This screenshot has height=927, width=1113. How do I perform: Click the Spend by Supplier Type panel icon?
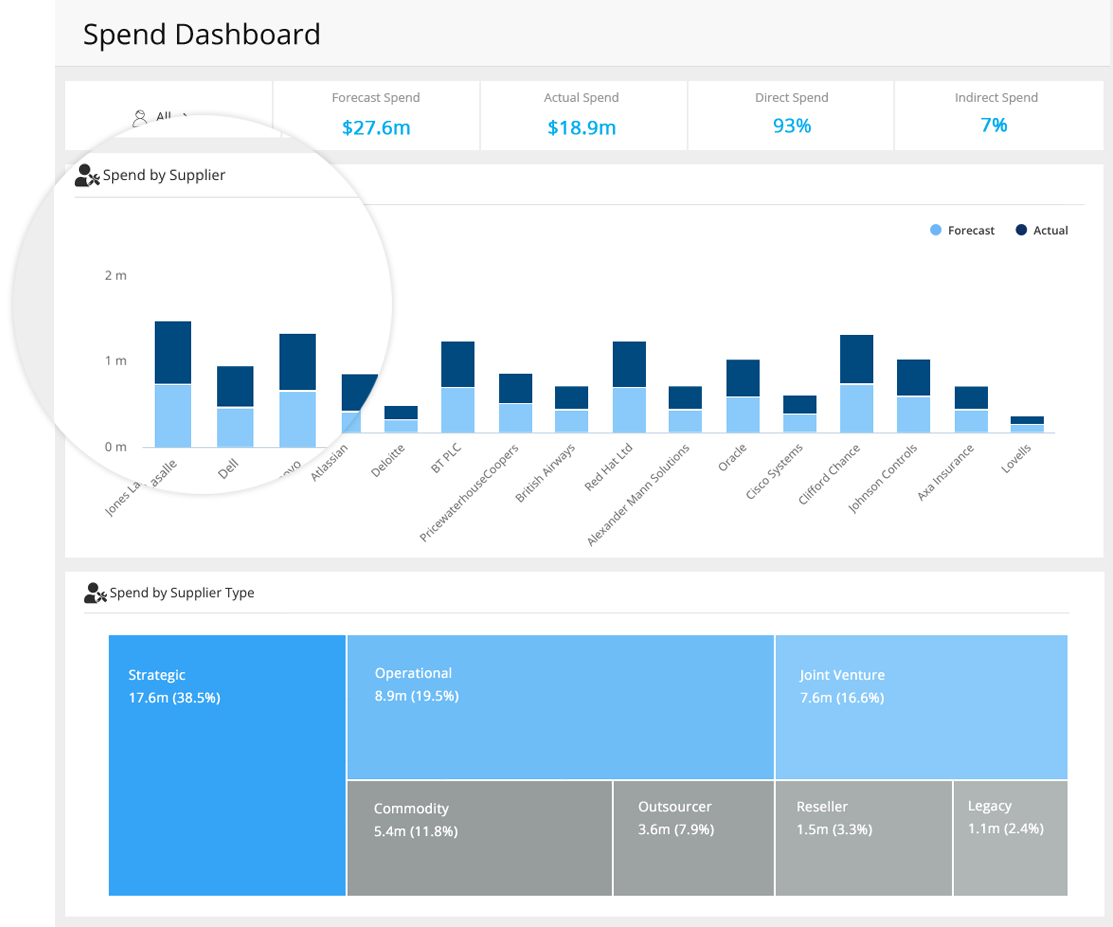[93, 592]
